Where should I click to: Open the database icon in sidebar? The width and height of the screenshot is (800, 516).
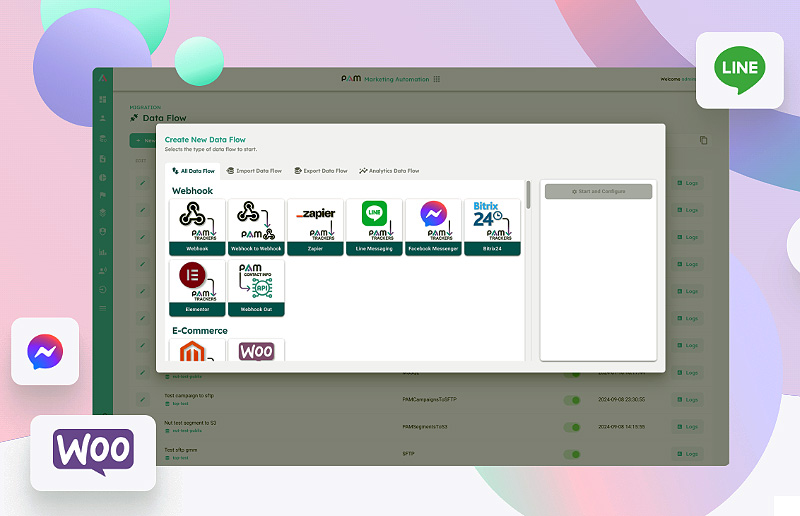coord(103,138)
